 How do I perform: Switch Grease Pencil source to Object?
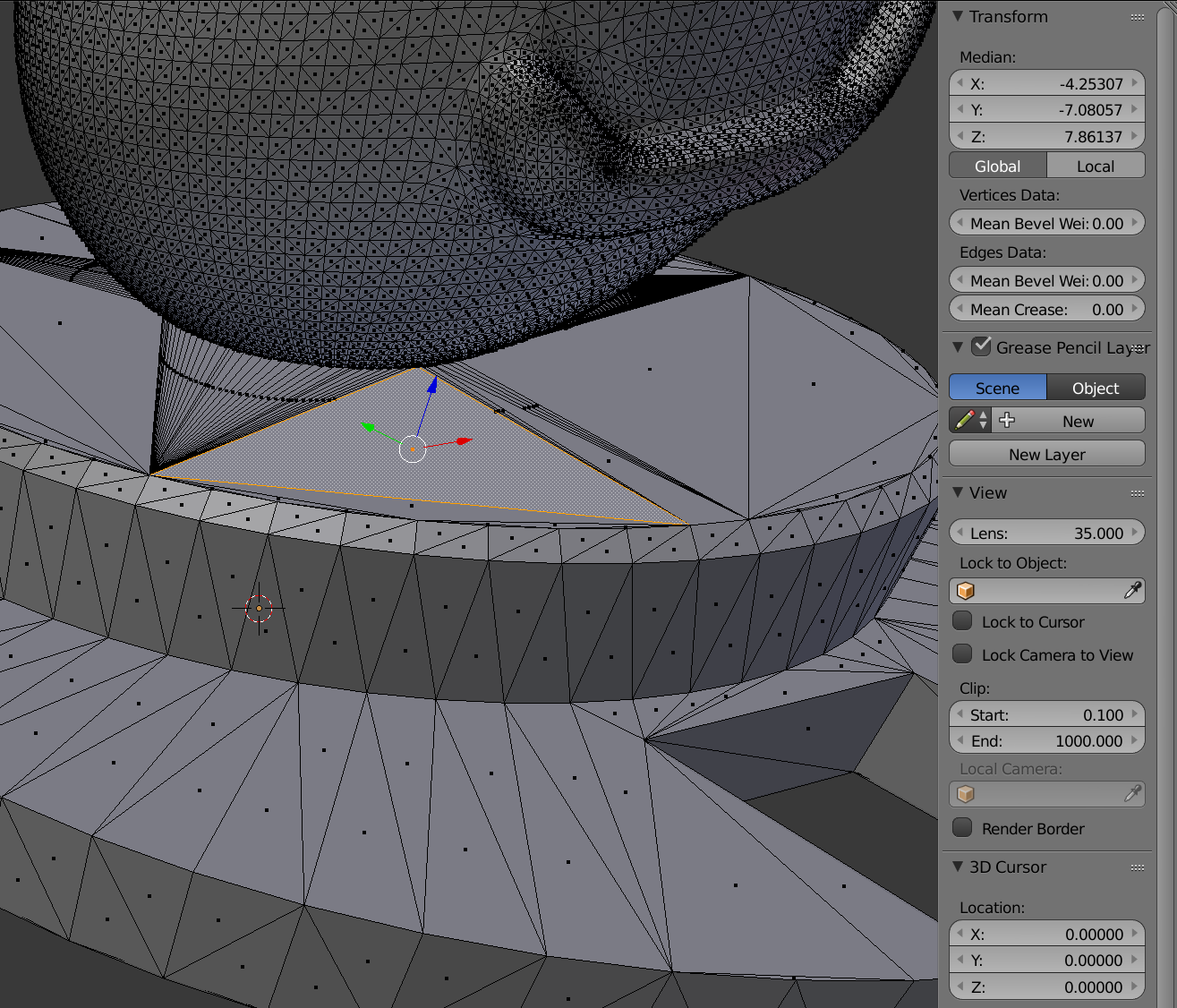pos(1096,387)
